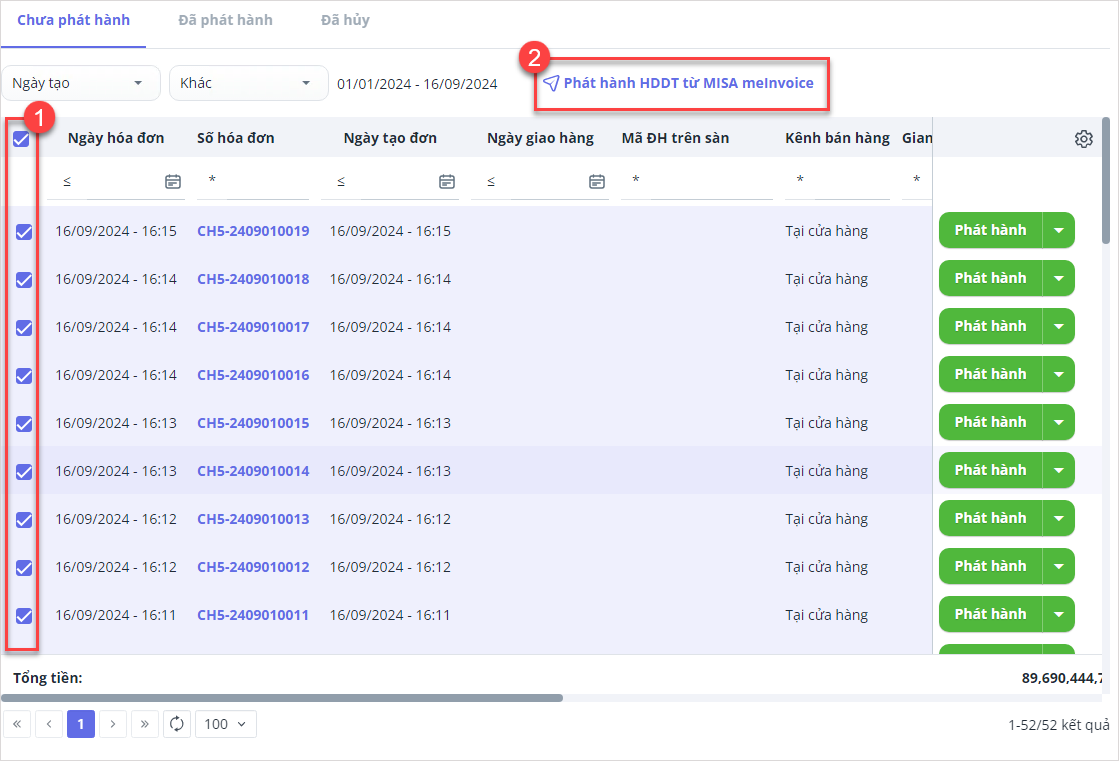Open calendar picker in Ngày hóa đơn filter
Image resolution: width=1119 pixels, height=761 pixels.
(173, 181)
